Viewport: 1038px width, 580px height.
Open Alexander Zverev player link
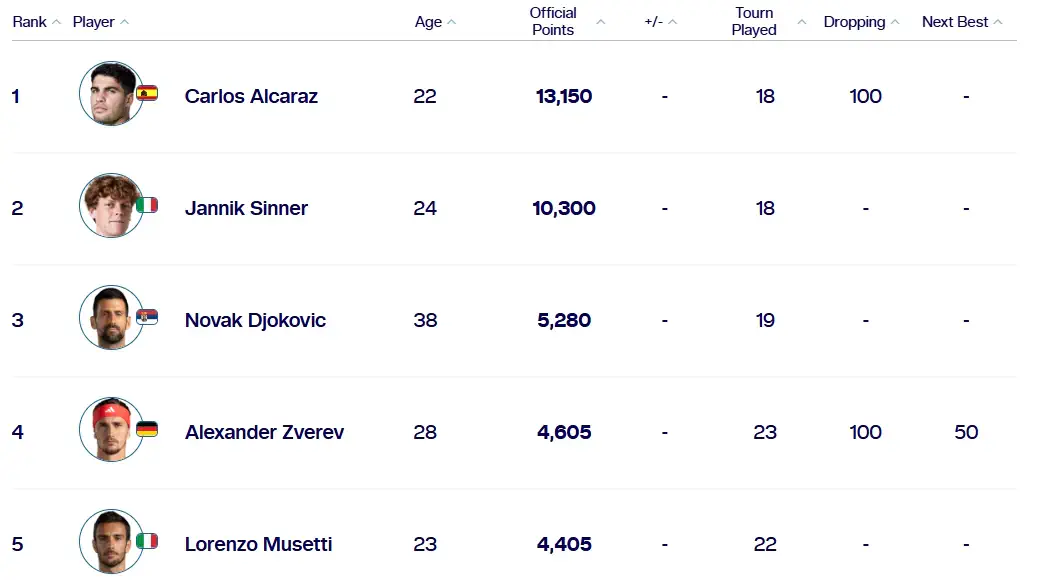pyautogui.click(x=264, y=432)
